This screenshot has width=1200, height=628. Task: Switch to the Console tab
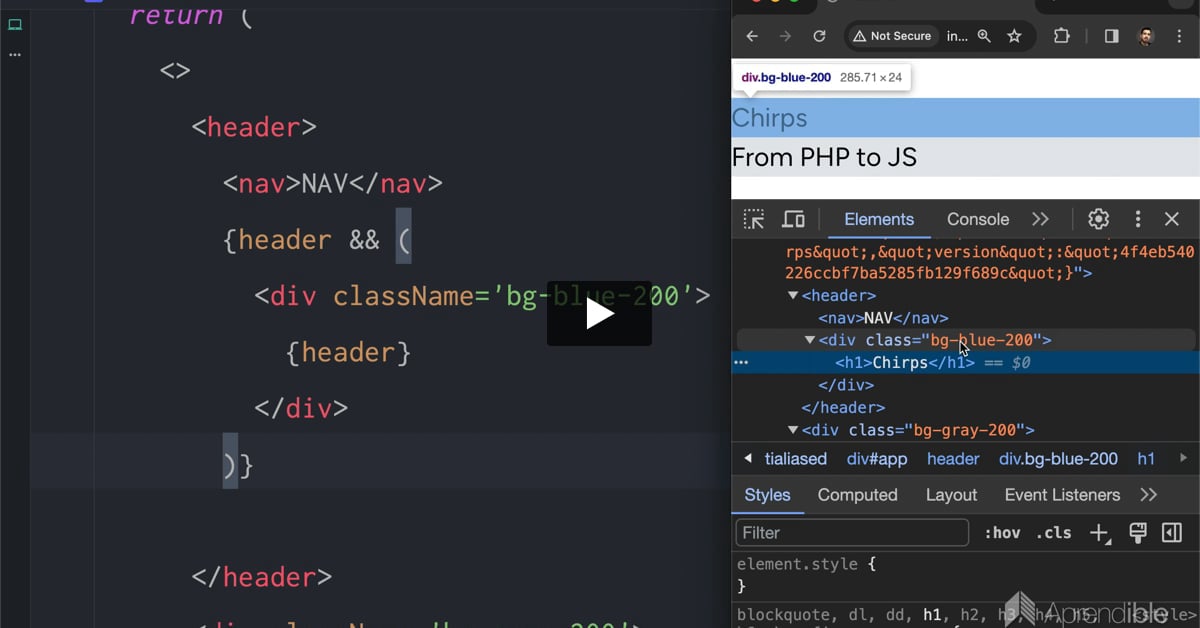978,219
